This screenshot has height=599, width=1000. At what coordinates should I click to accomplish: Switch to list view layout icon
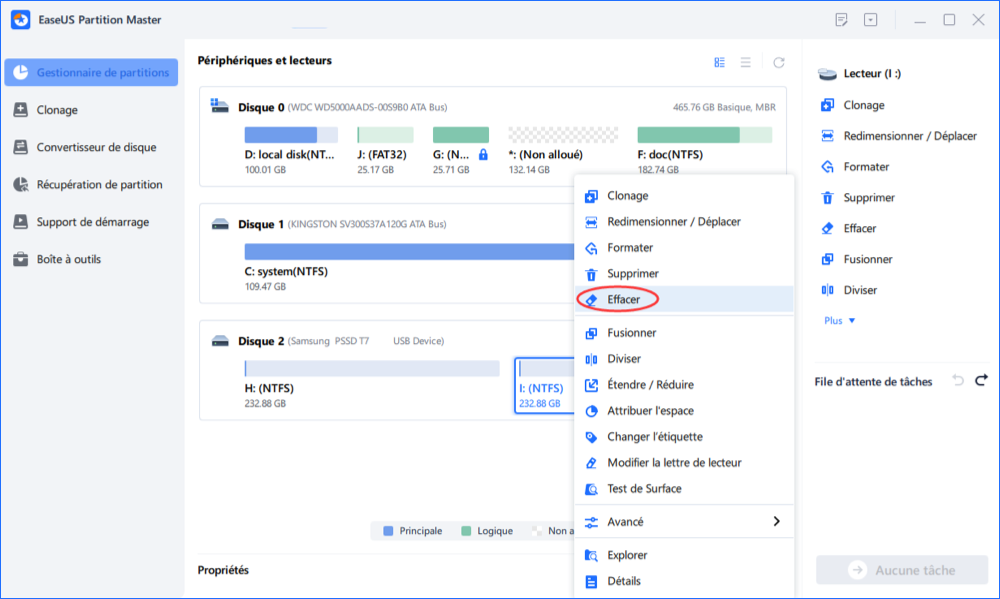745,62
